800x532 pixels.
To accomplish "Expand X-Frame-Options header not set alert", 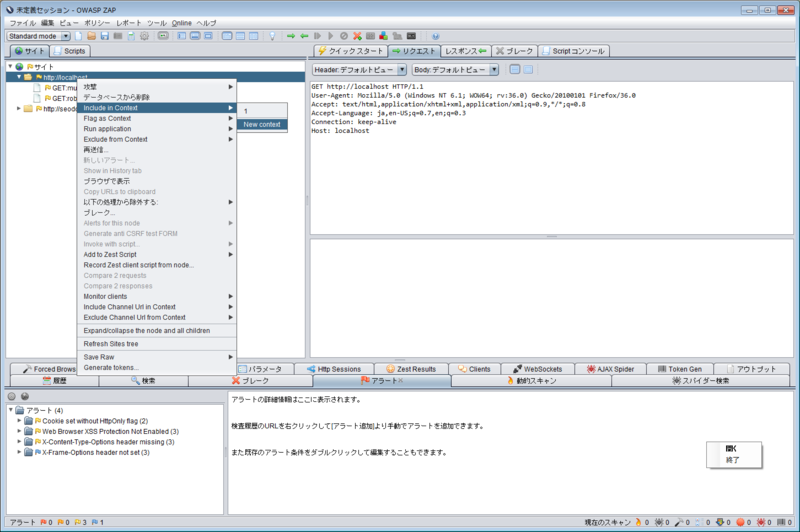I will click(19, 452).
